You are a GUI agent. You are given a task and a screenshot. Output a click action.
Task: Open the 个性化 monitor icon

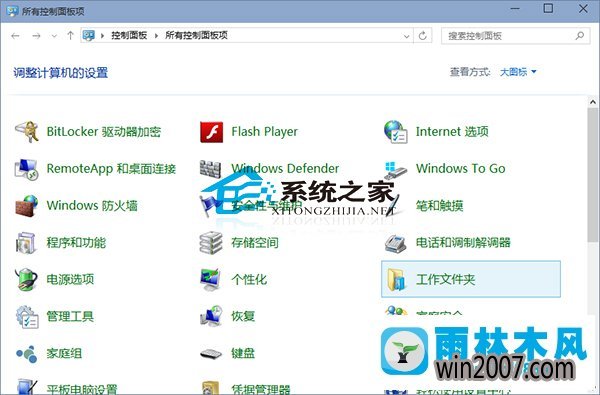coord(210,279)
